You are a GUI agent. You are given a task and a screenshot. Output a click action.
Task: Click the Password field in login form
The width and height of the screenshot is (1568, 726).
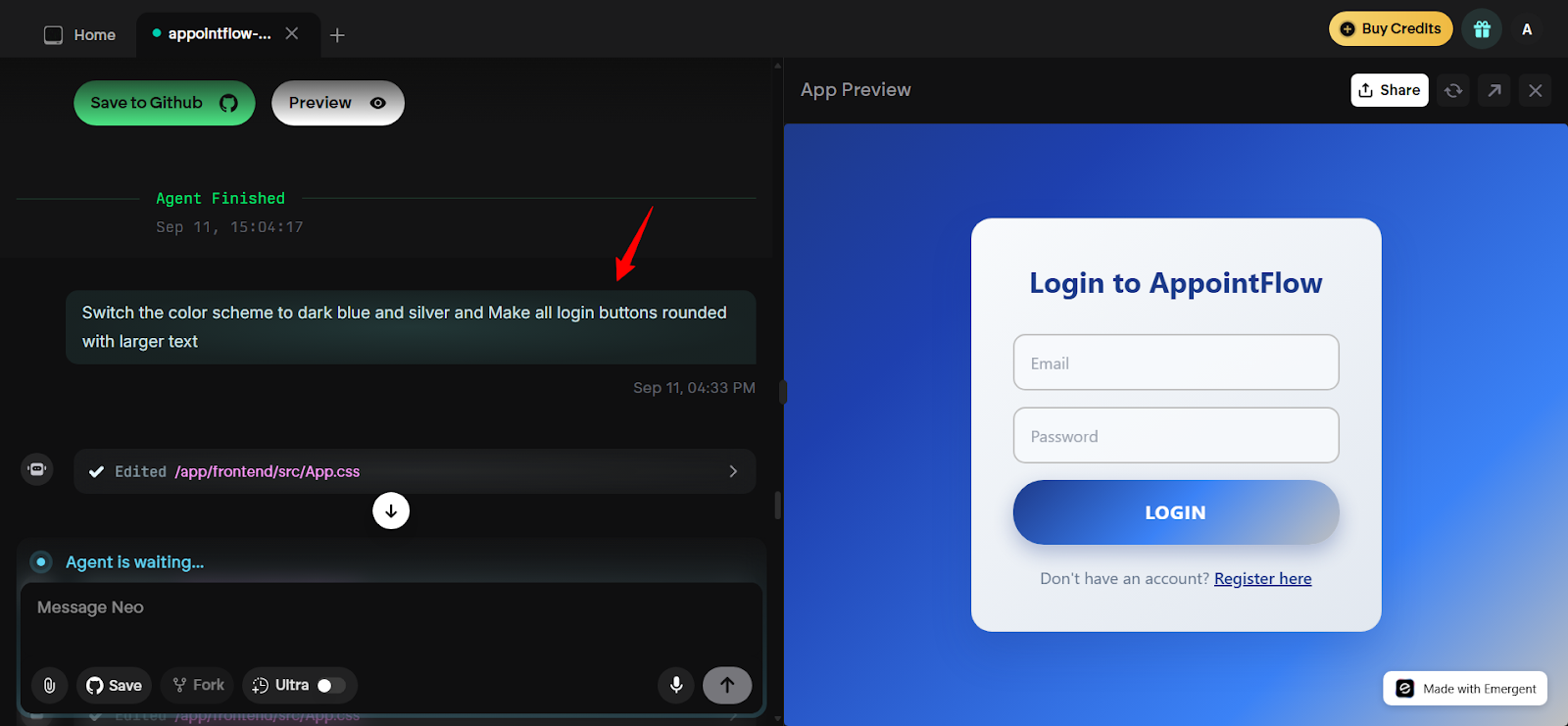(1176, 435)
